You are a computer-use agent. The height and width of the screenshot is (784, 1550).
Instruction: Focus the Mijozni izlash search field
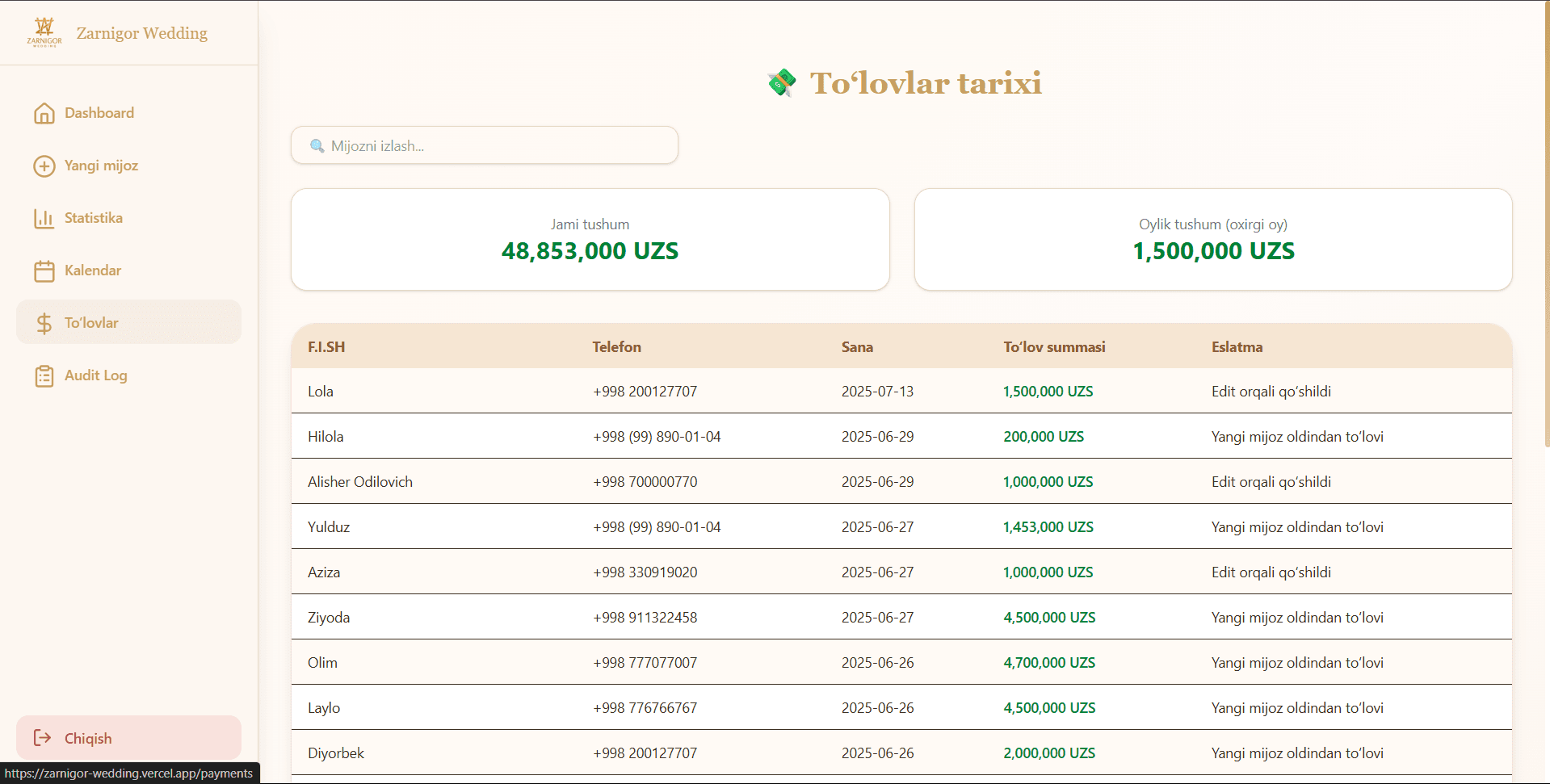(x=485, y=145)
